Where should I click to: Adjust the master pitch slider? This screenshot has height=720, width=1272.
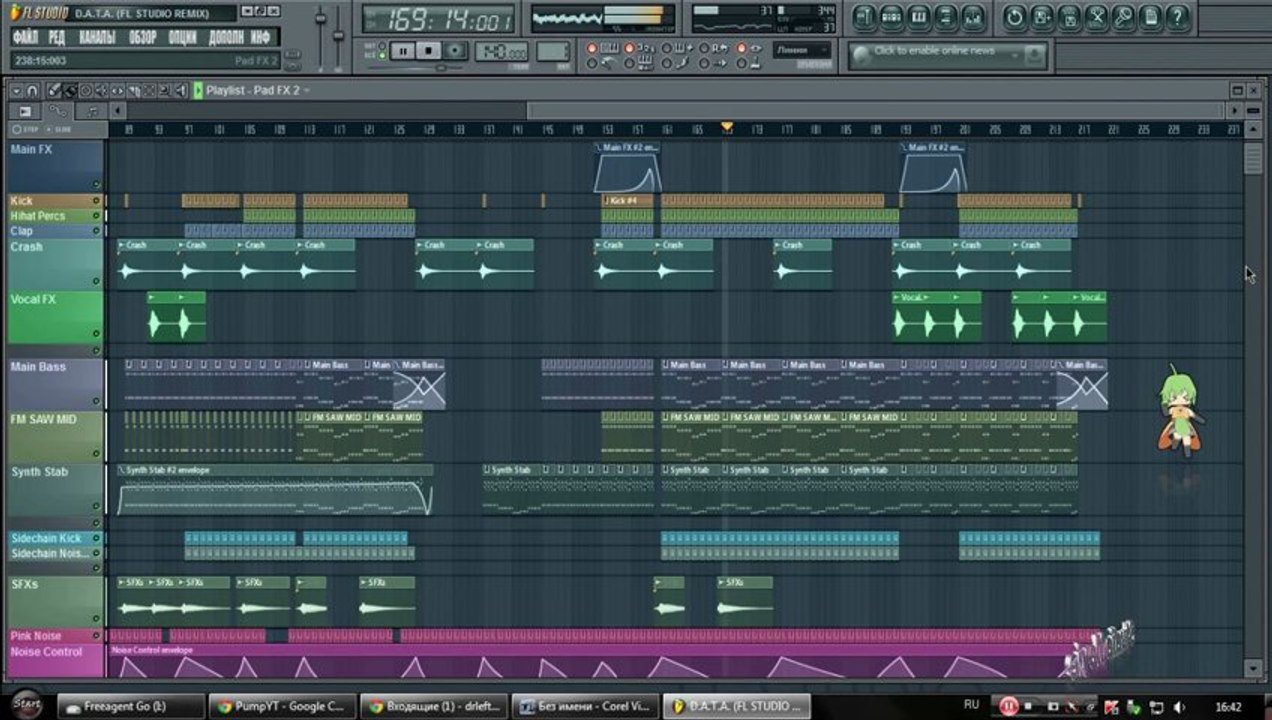click(x=339, y=36)
